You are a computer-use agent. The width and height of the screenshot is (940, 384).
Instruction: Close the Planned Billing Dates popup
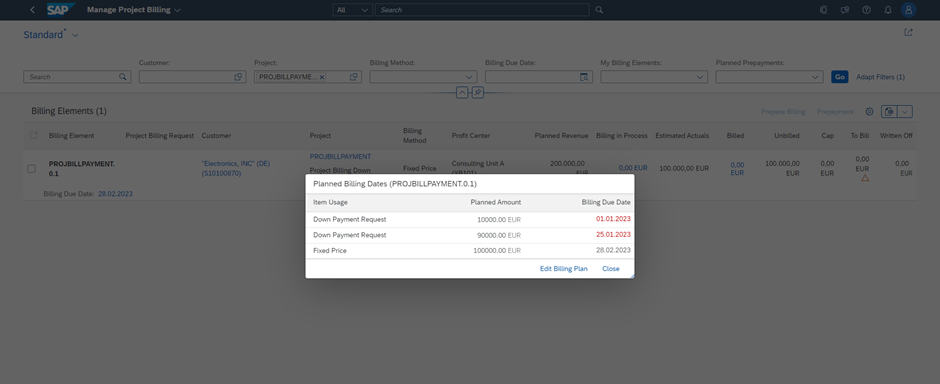pos(611,268)
